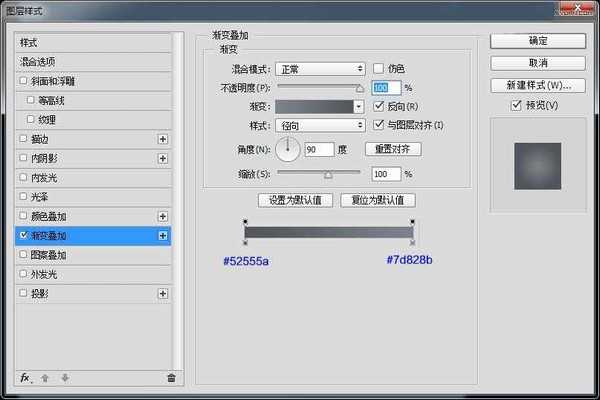600x400 pixels.
Task: Expand the 渐变 gradient picker arrow
Action: coord(359,106)
